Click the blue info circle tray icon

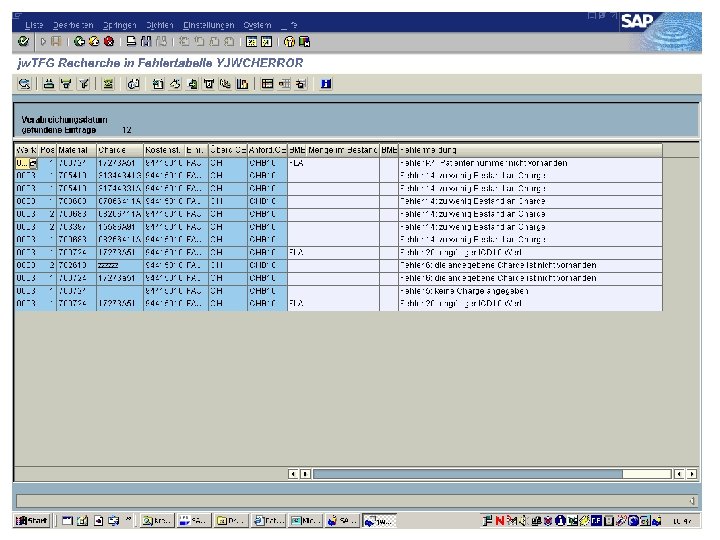560,521
